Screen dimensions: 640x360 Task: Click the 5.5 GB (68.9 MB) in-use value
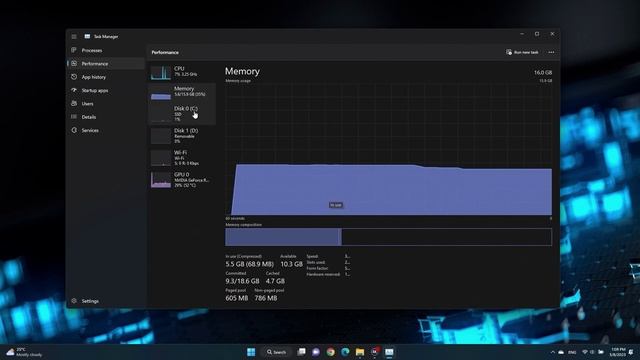[249, 264]
